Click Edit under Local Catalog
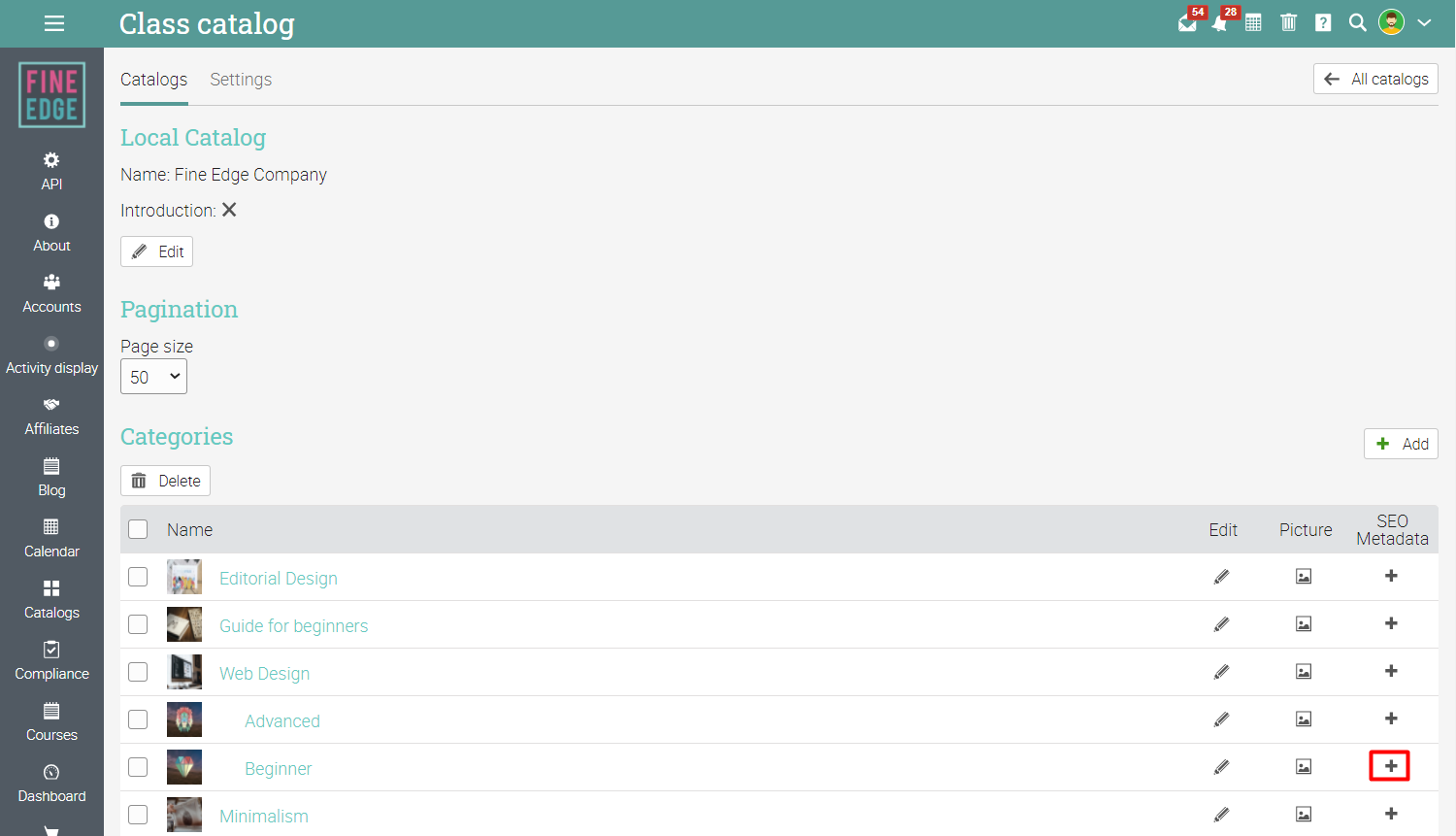Viewport: 1456px width, 836px height. (156, 251)
